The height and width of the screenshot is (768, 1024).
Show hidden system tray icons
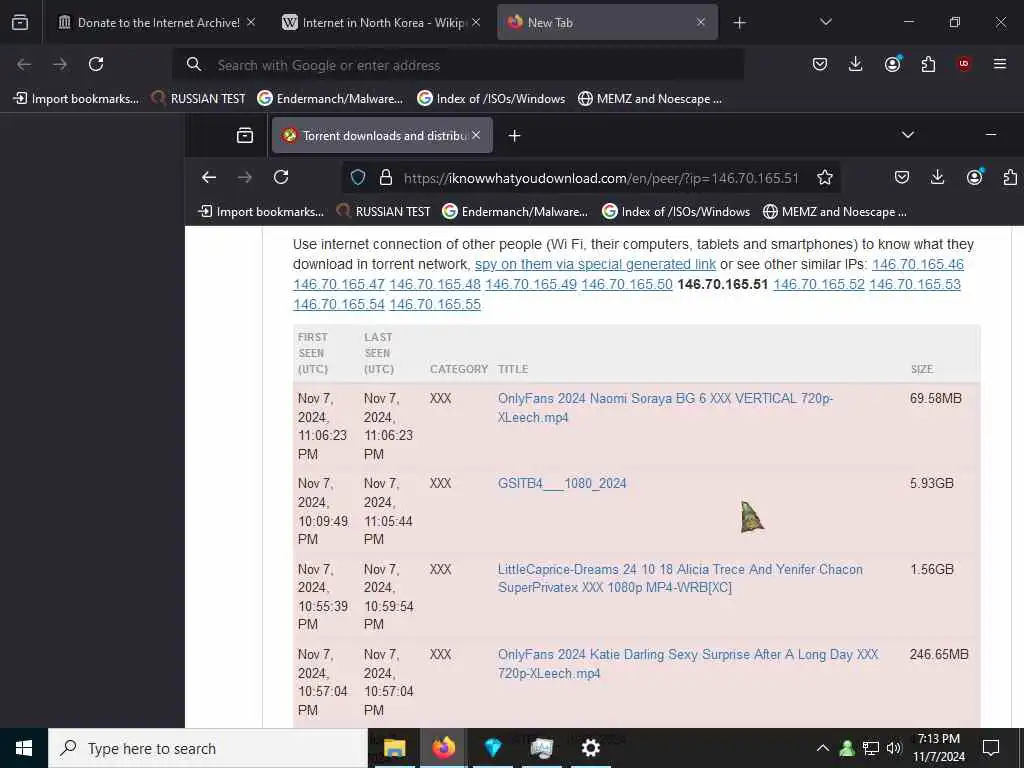click(x=823, y=748)
